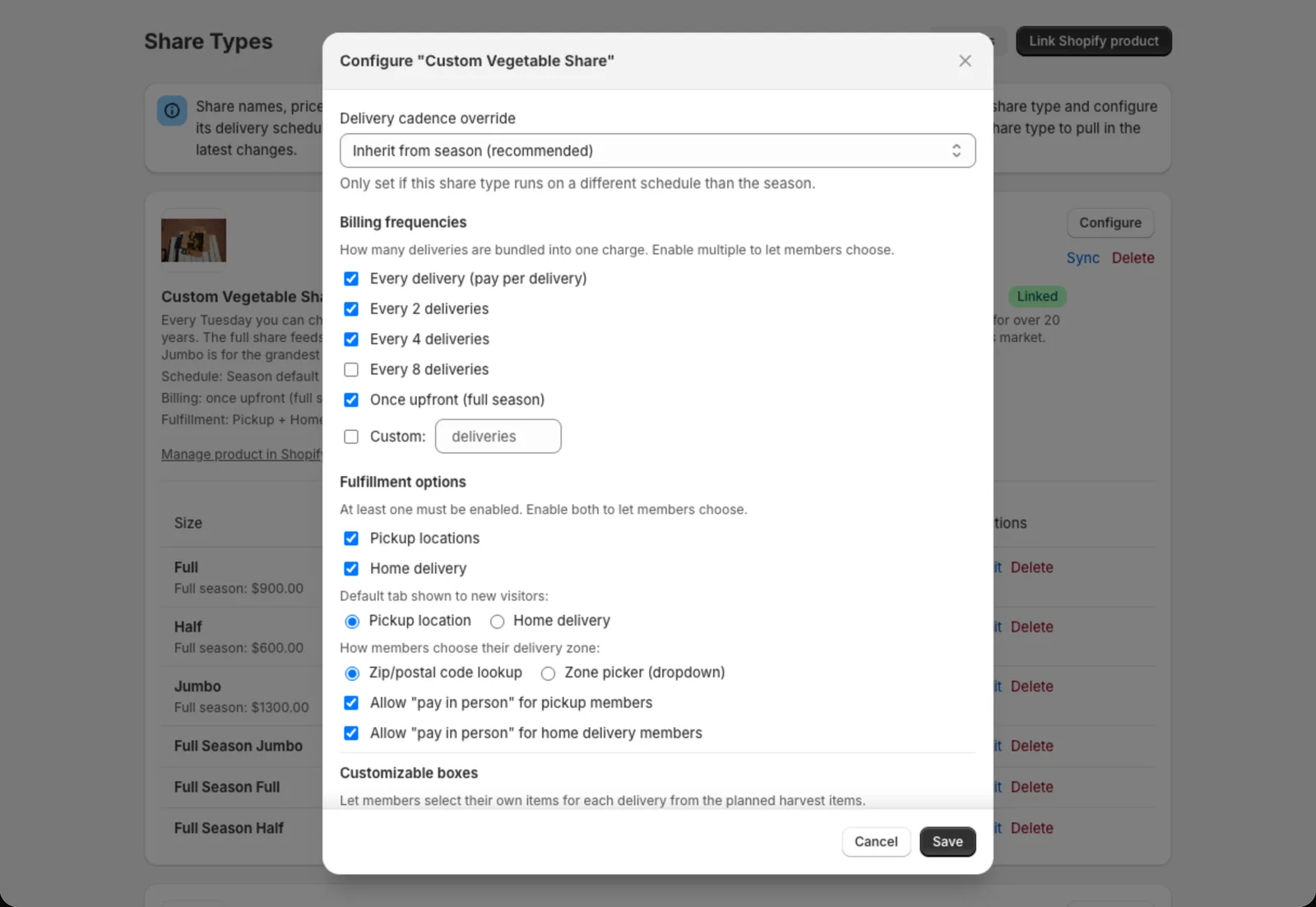Click the Billing frequencies heading
Viewport: 1316px width, 907px height.
click(403, 222)
